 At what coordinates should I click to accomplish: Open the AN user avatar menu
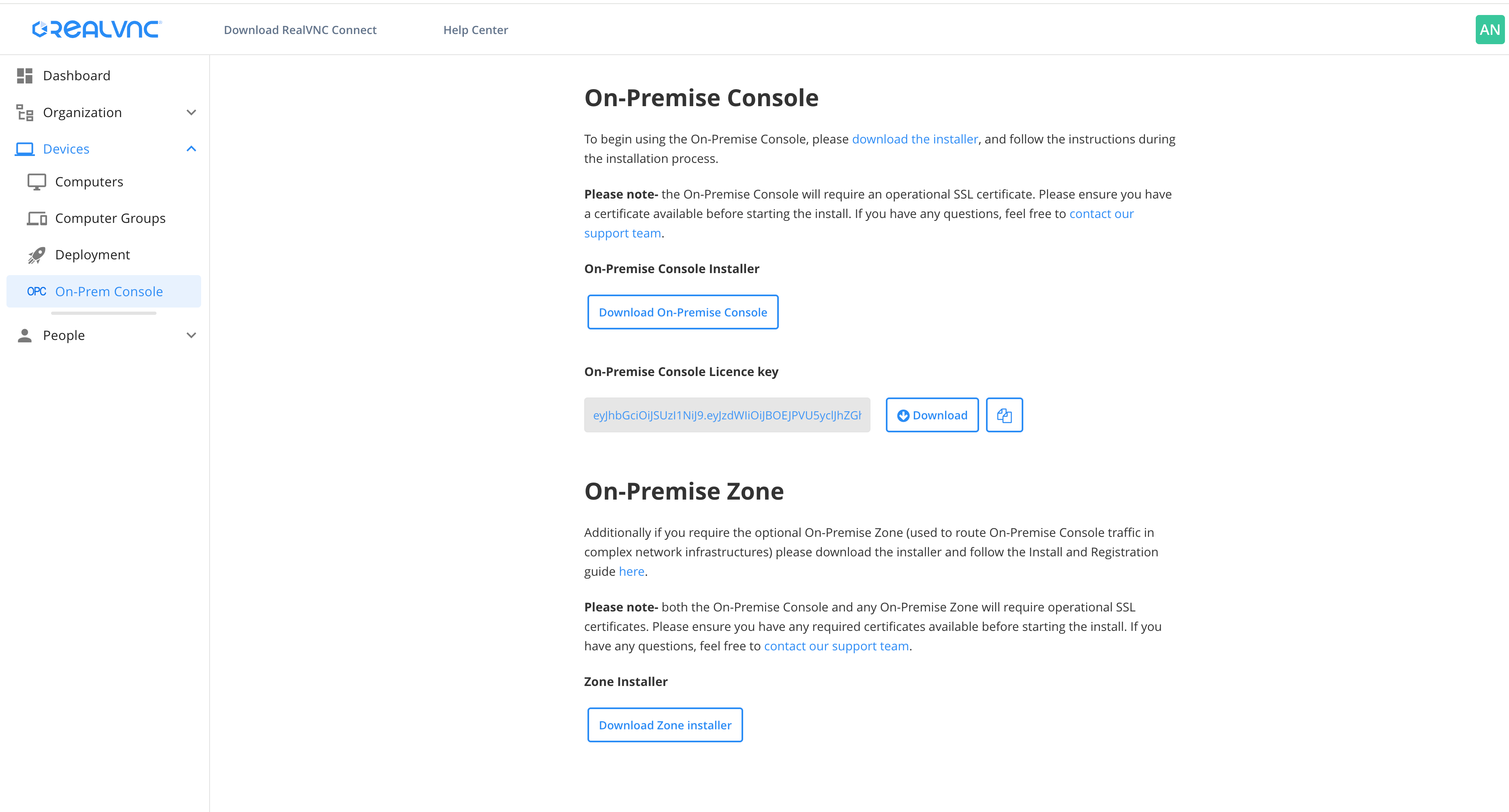pos(1489,30)
